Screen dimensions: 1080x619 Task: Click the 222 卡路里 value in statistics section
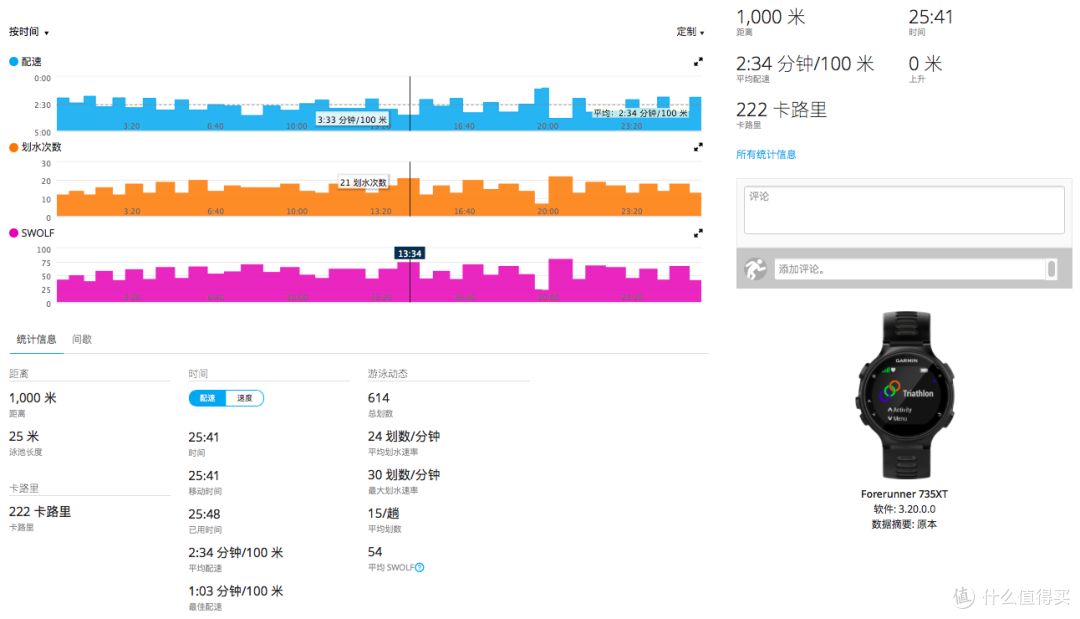(x=40, y=512)
